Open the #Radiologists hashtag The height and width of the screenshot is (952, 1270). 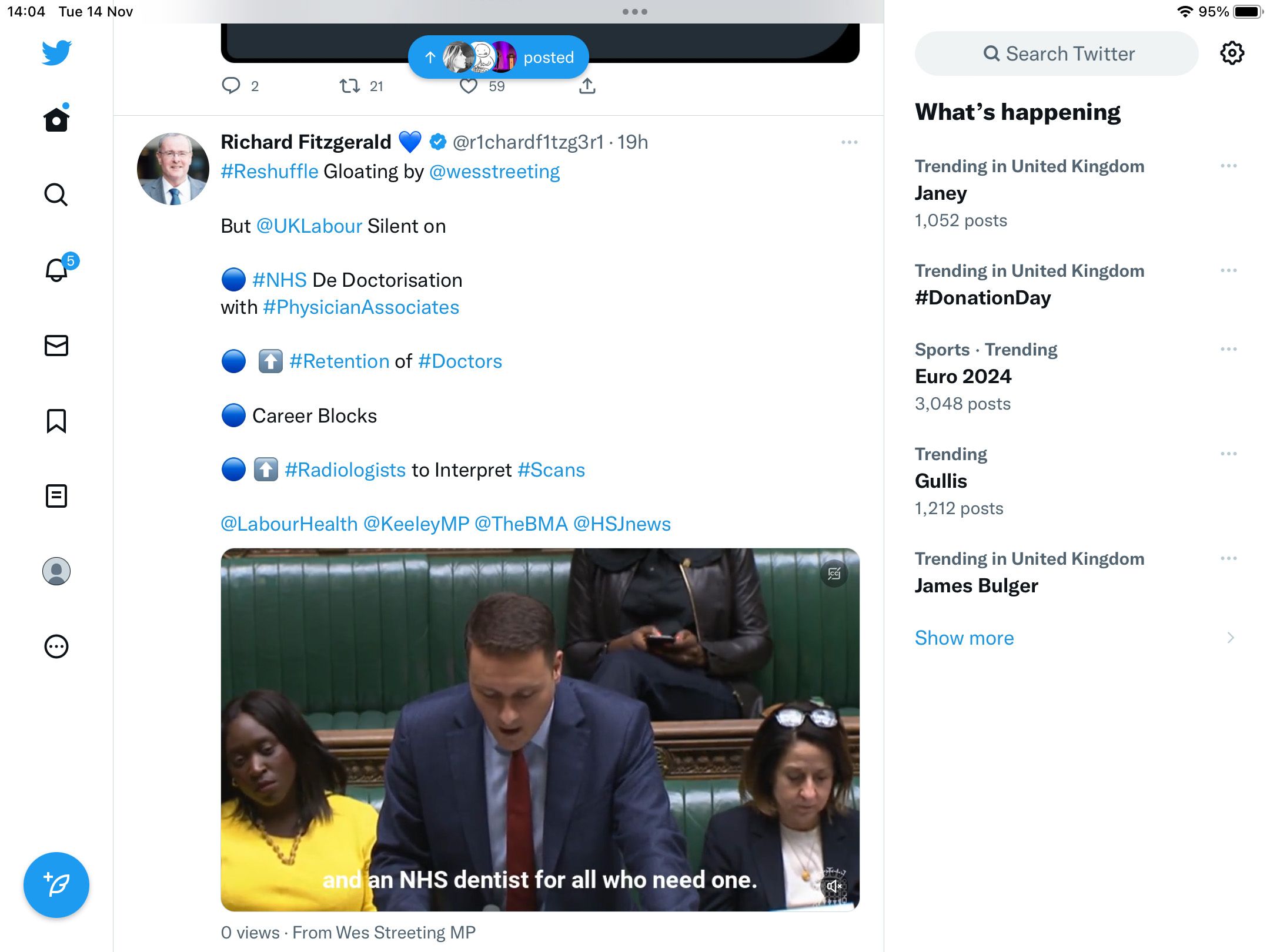[345, 470]
